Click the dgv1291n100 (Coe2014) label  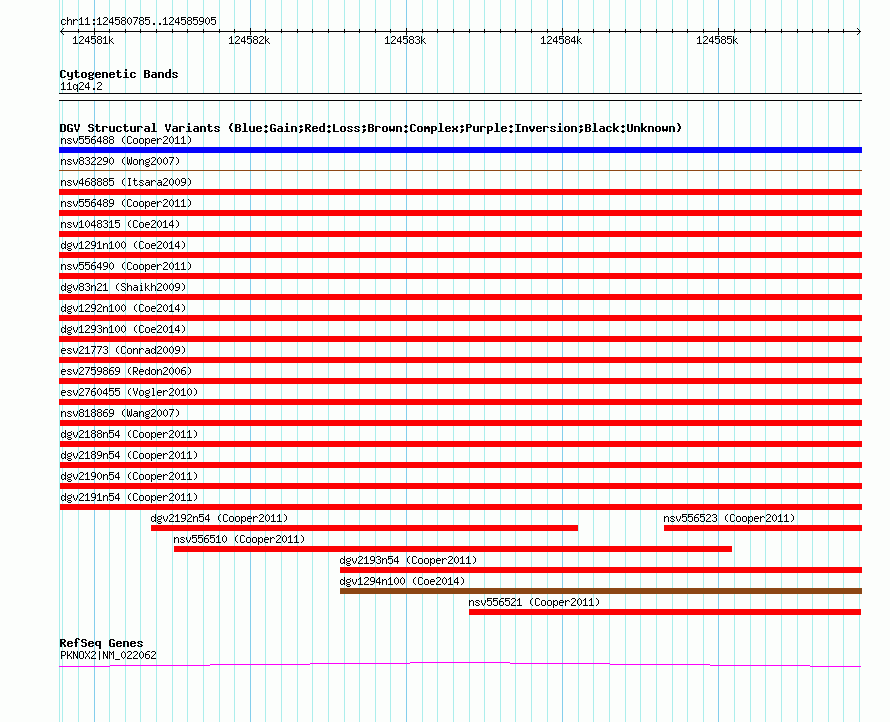(123, 245)
